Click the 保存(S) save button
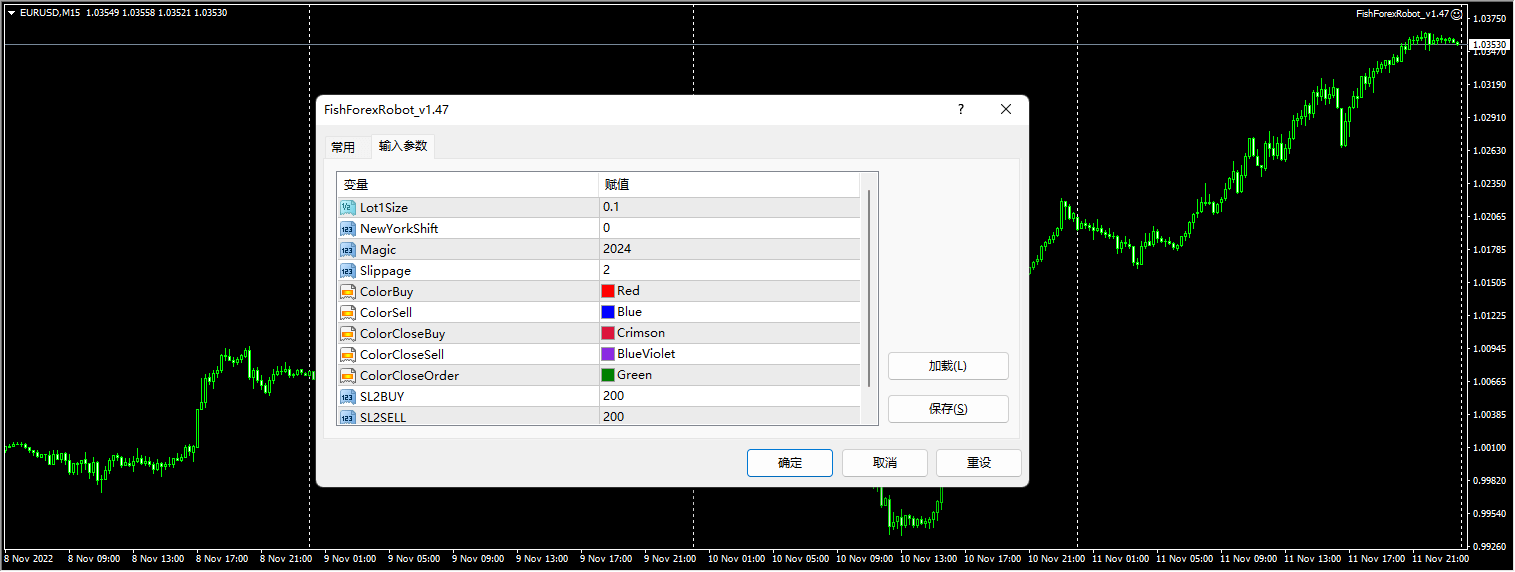The height and width of the screenshot is (572, 1515). tap(948, 409)
